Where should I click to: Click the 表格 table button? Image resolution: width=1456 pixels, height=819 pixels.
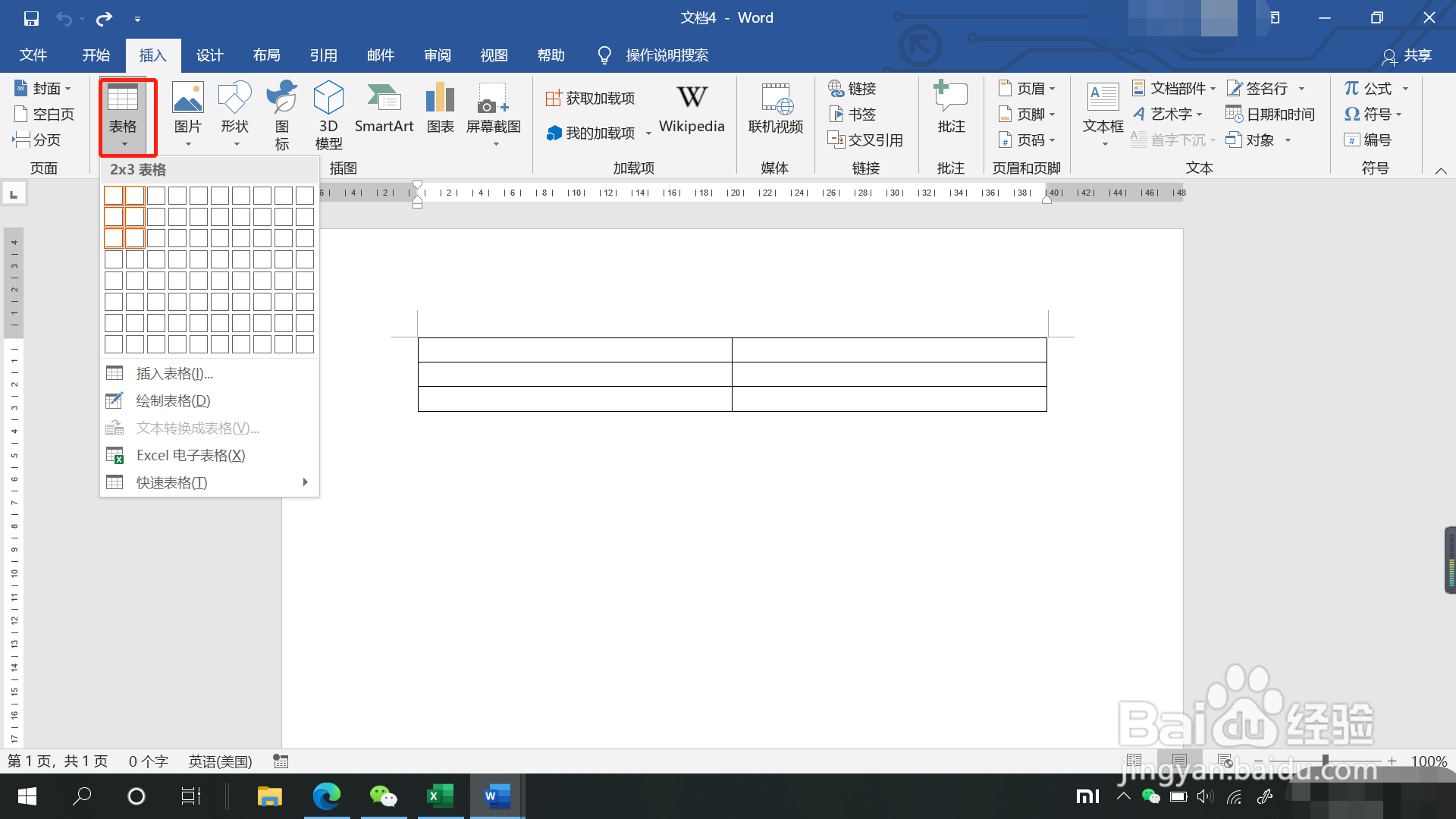(123, 116)
